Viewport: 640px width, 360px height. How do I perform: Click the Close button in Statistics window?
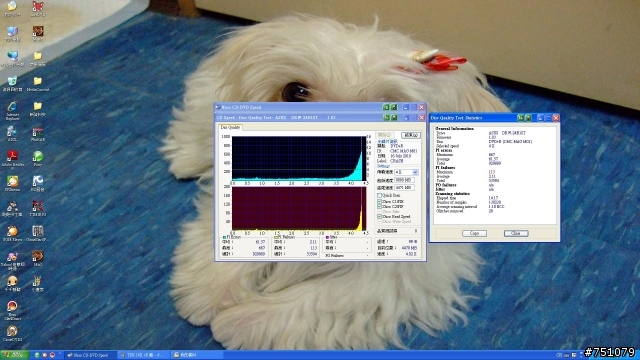(x=516, y=233)
